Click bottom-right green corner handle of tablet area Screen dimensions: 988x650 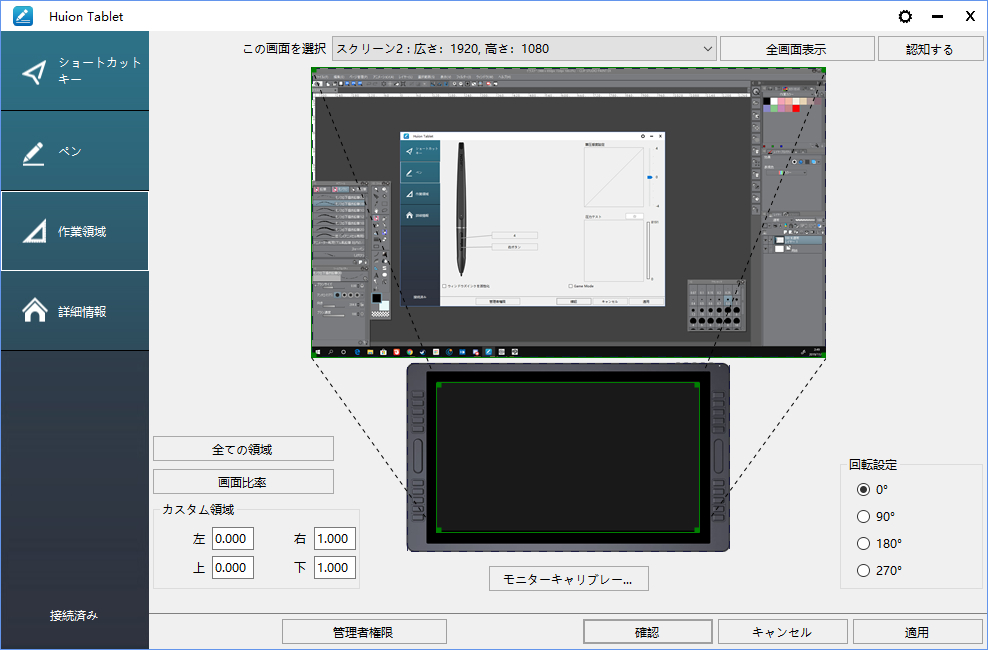(695, 529)
